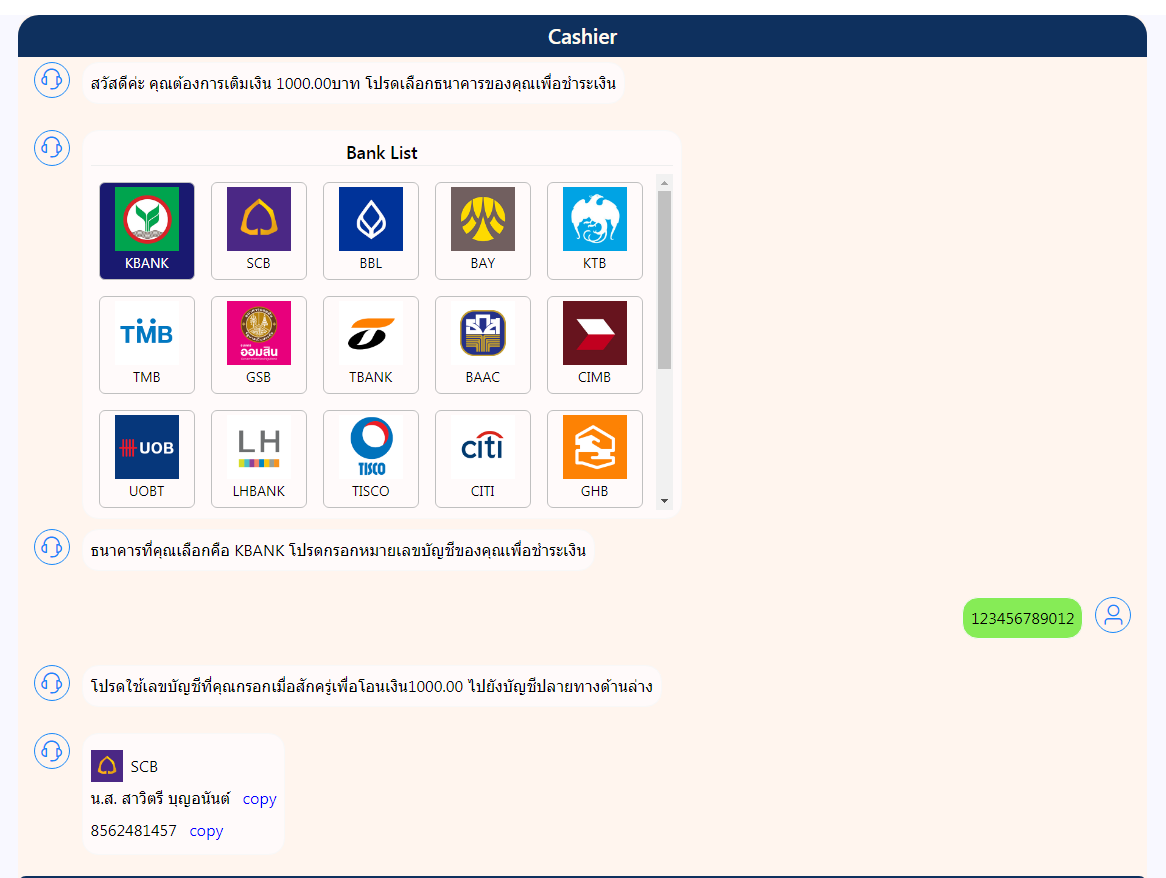Choose the TBANK bank tile
The image size is (1166, 878).
click(370, 345)
